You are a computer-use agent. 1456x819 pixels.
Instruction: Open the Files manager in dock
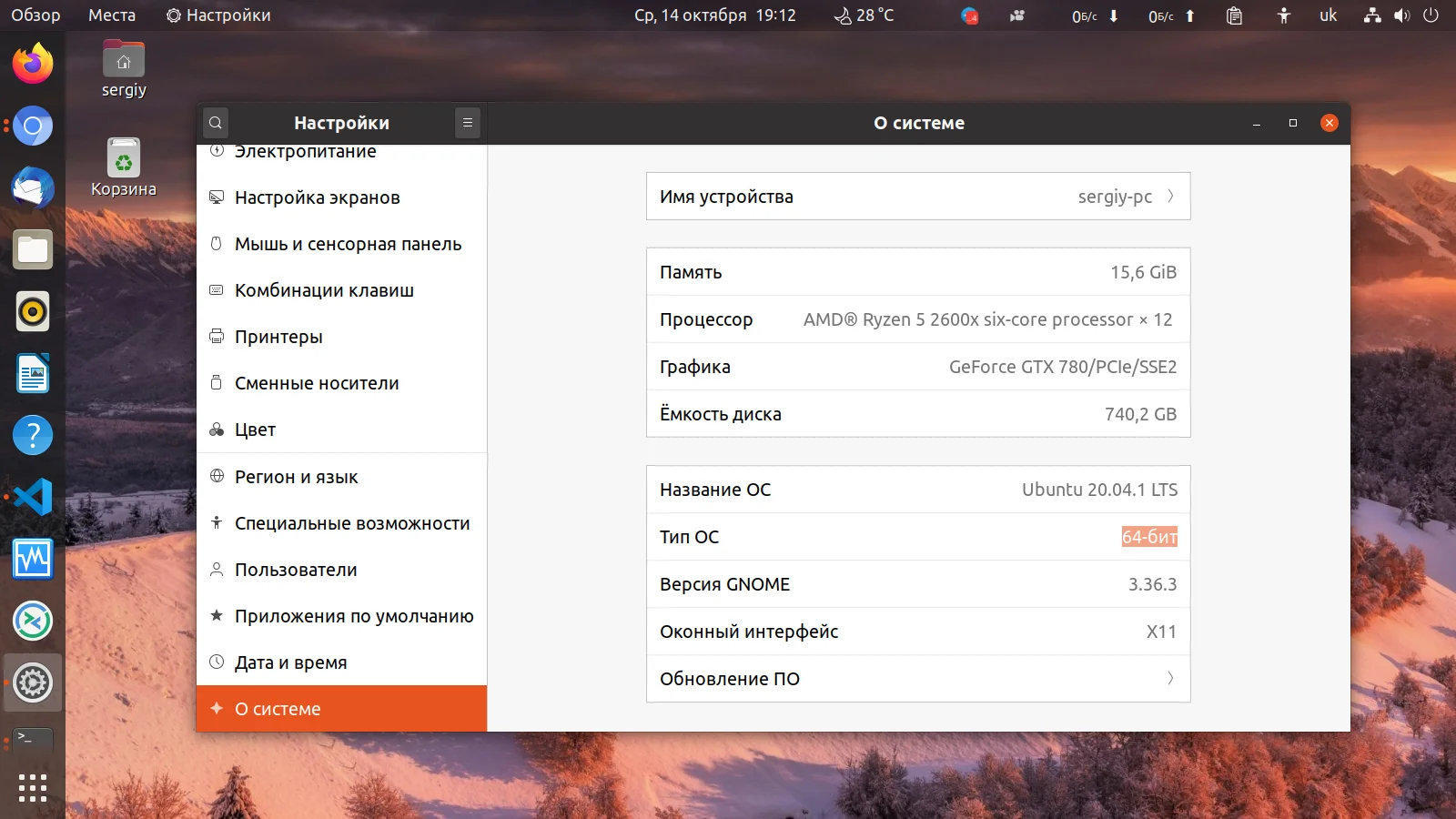tap(33, 249)
